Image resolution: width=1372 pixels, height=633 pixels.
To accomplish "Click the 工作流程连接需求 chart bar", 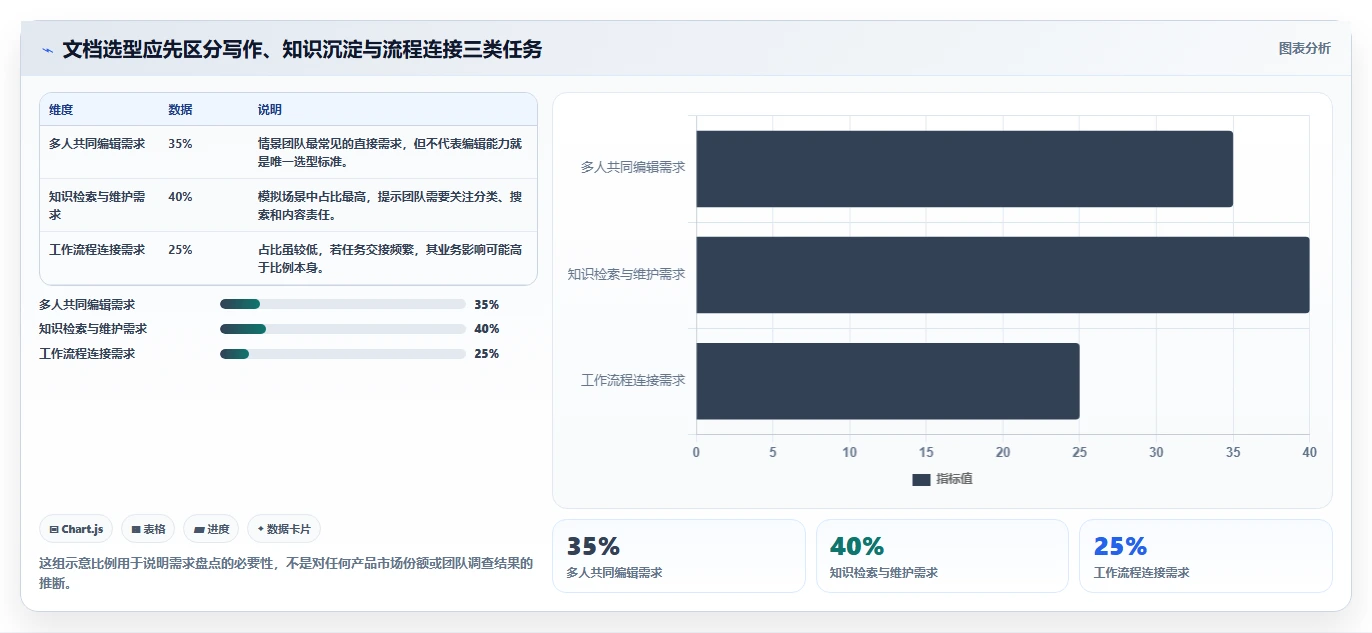I will point(888,381).
